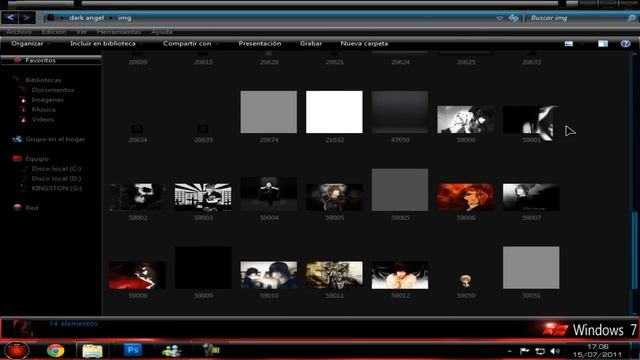Refresh the img folder view

click(x=513, y=18)
